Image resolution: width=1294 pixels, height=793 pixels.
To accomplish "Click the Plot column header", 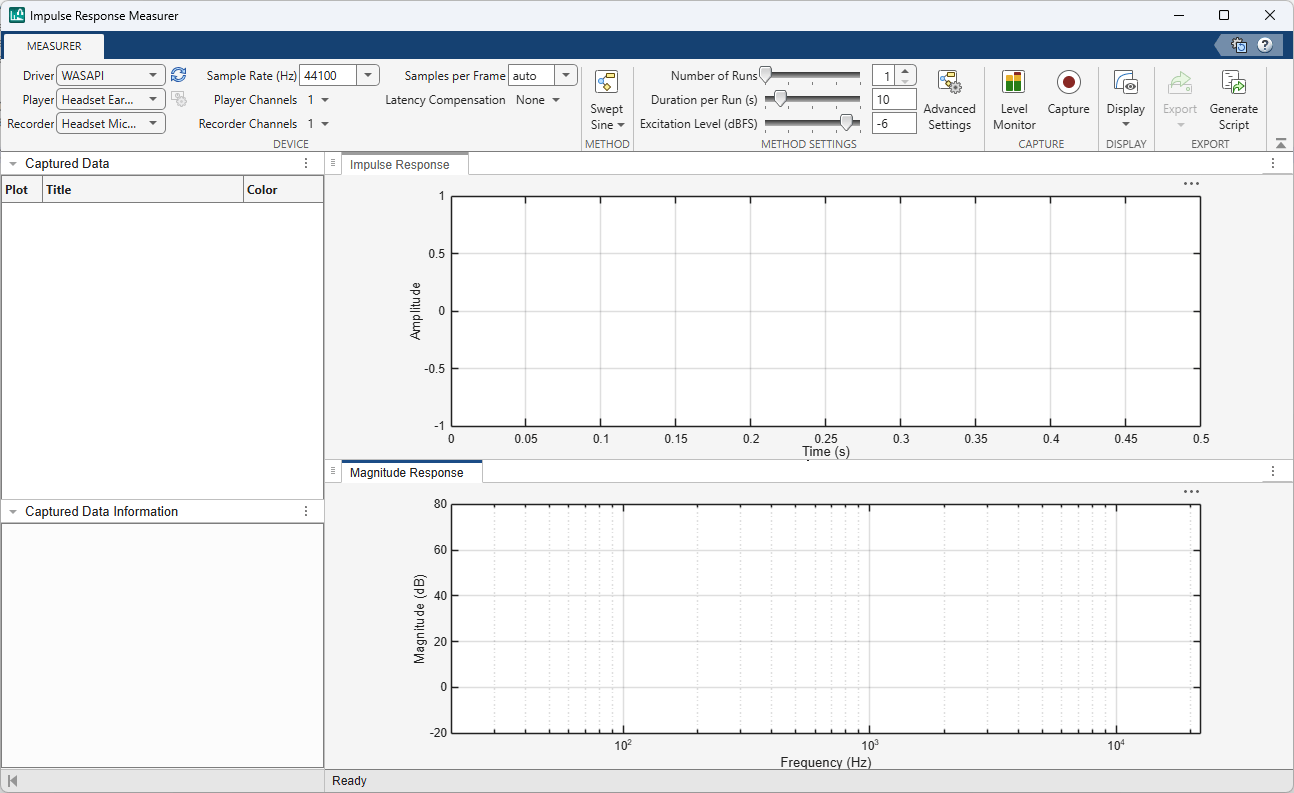I will click(x=22, y=189).
